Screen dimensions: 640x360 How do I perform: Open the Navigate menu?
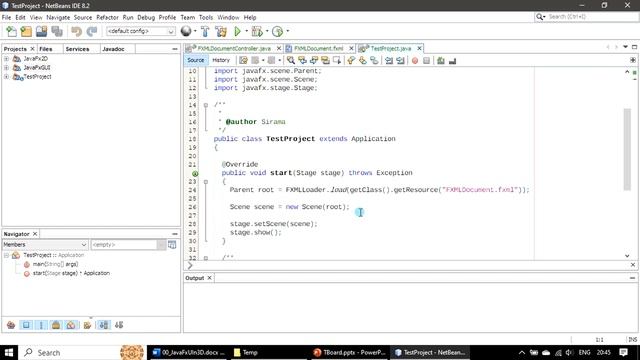[x=58, y=18]
